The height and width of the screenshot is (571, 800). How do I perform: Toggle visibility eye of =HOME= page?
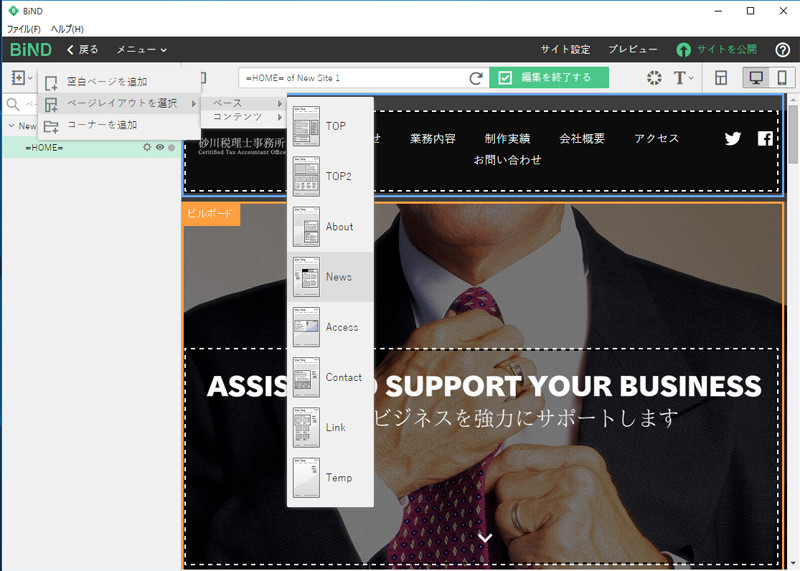click(160, 147)
